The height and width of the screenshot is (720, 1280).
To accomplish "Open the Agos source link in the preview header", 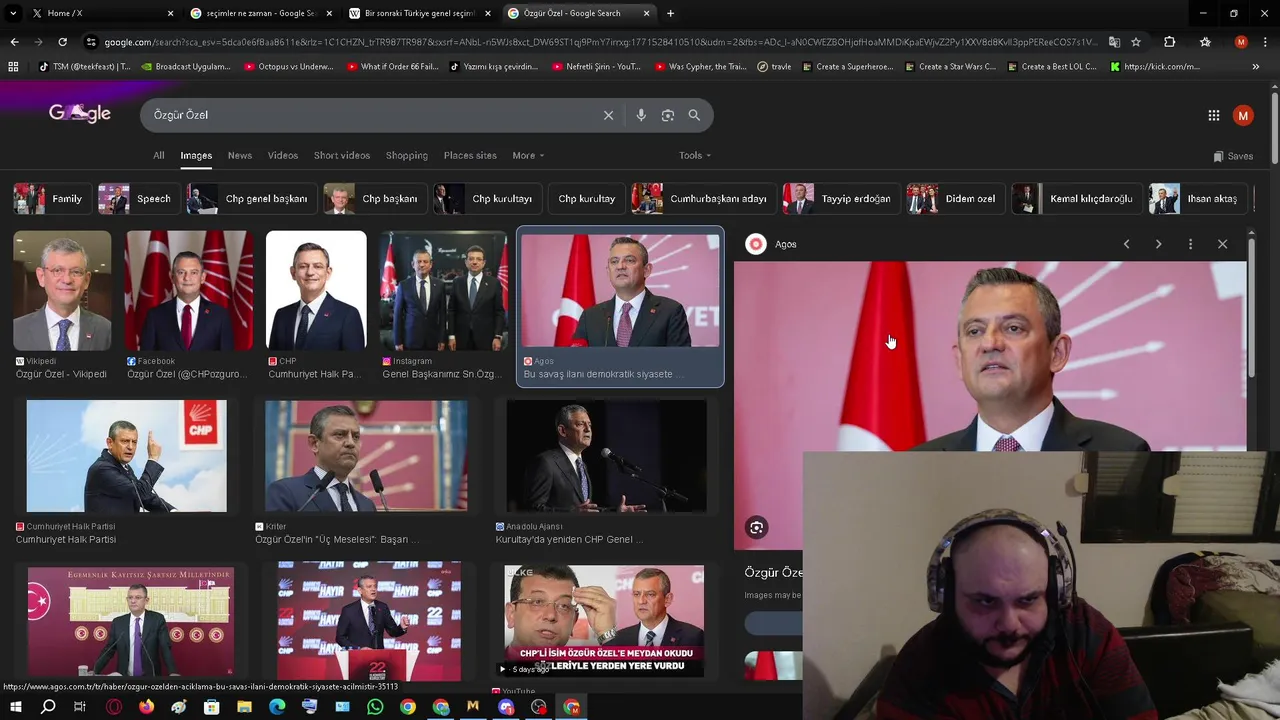I will coord(771,244).
